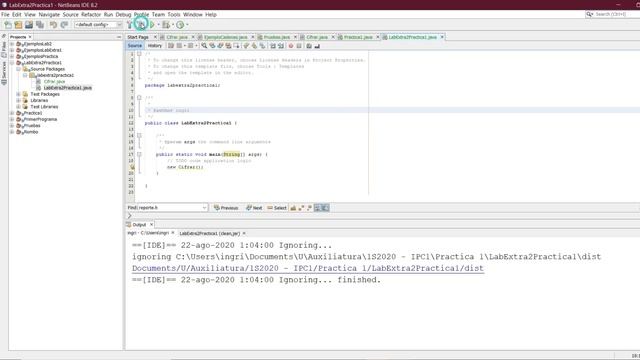
Task: Click the New Project toolbar icon
Action: [x=18, y=25]
